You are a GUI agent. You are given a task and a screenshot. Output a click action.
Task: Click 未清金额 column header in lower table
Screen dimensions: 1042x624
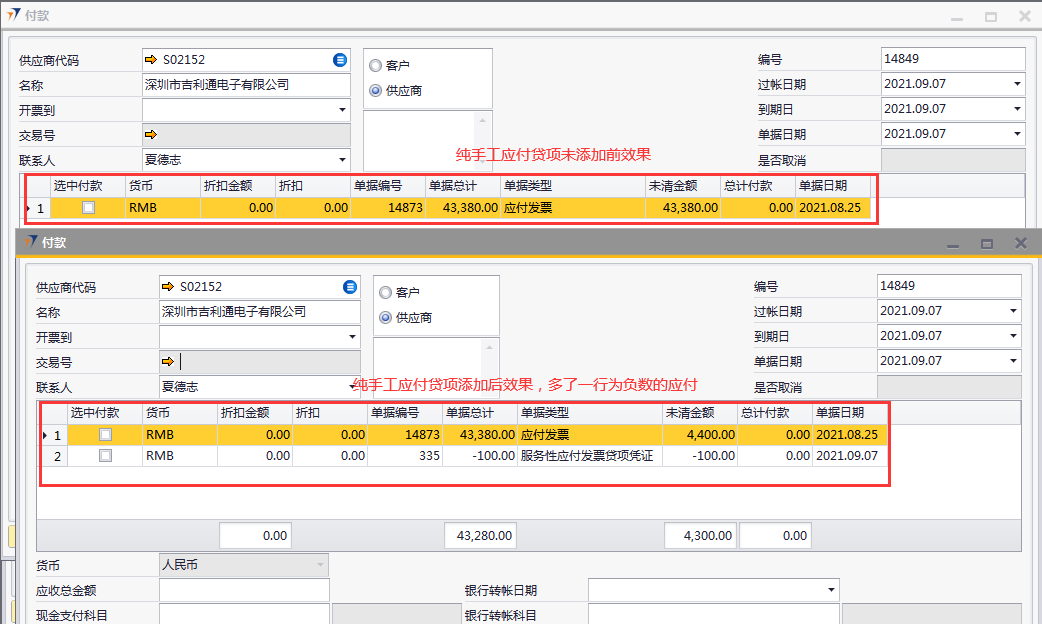699,413
